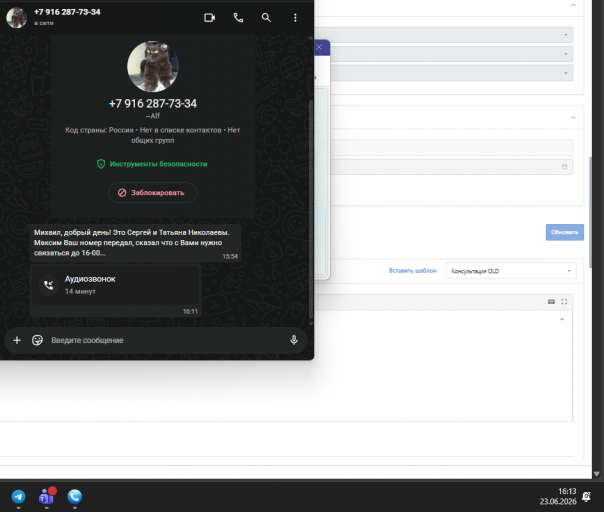Image resolution: width=604 pixels, height=512 pixels.
Task: Click the phone number title in chat header
Action: point(67,12)
